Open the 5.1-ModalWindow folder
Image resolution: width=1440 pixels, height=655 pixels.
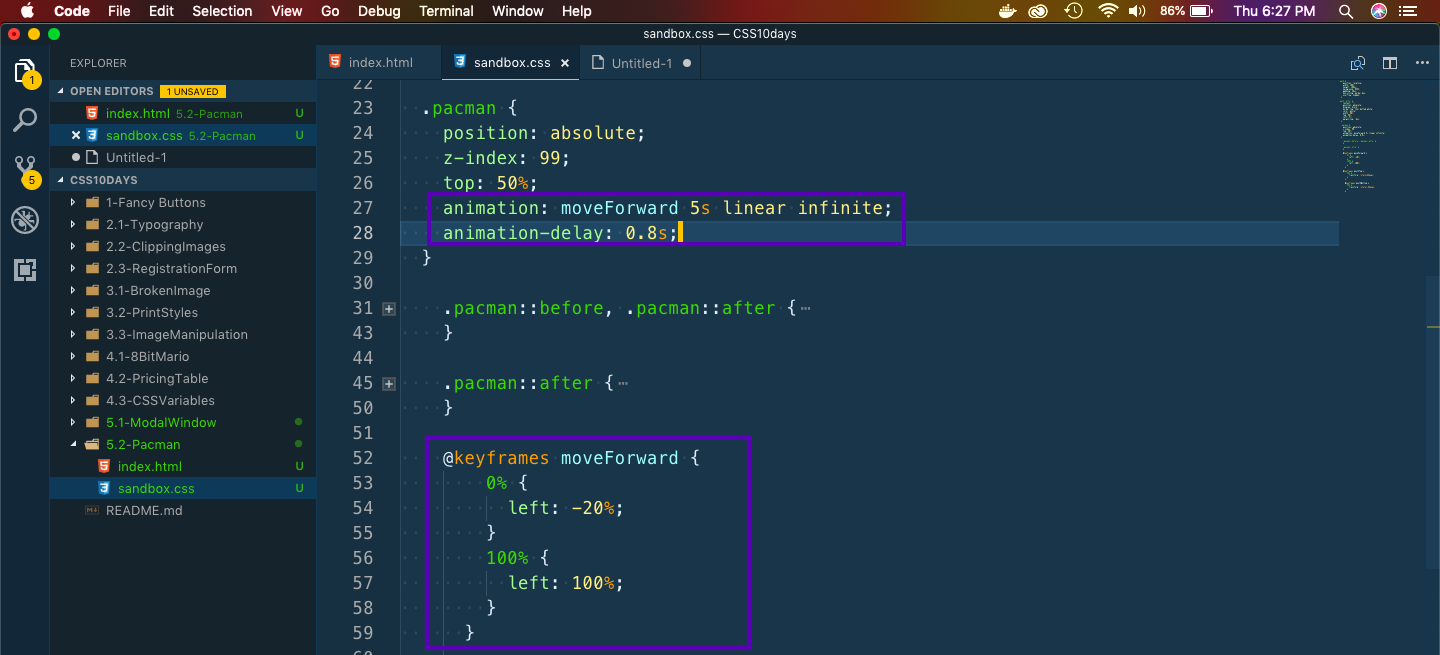coord(161,422)
